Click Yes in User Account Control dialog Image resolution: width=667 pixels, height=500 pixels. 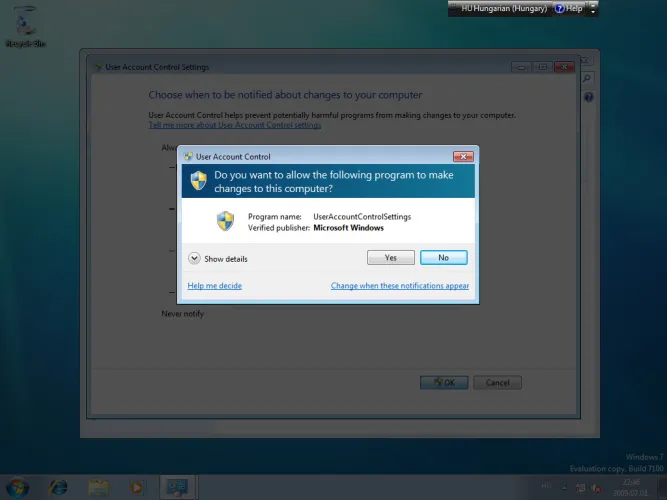(x=391, y=257)
